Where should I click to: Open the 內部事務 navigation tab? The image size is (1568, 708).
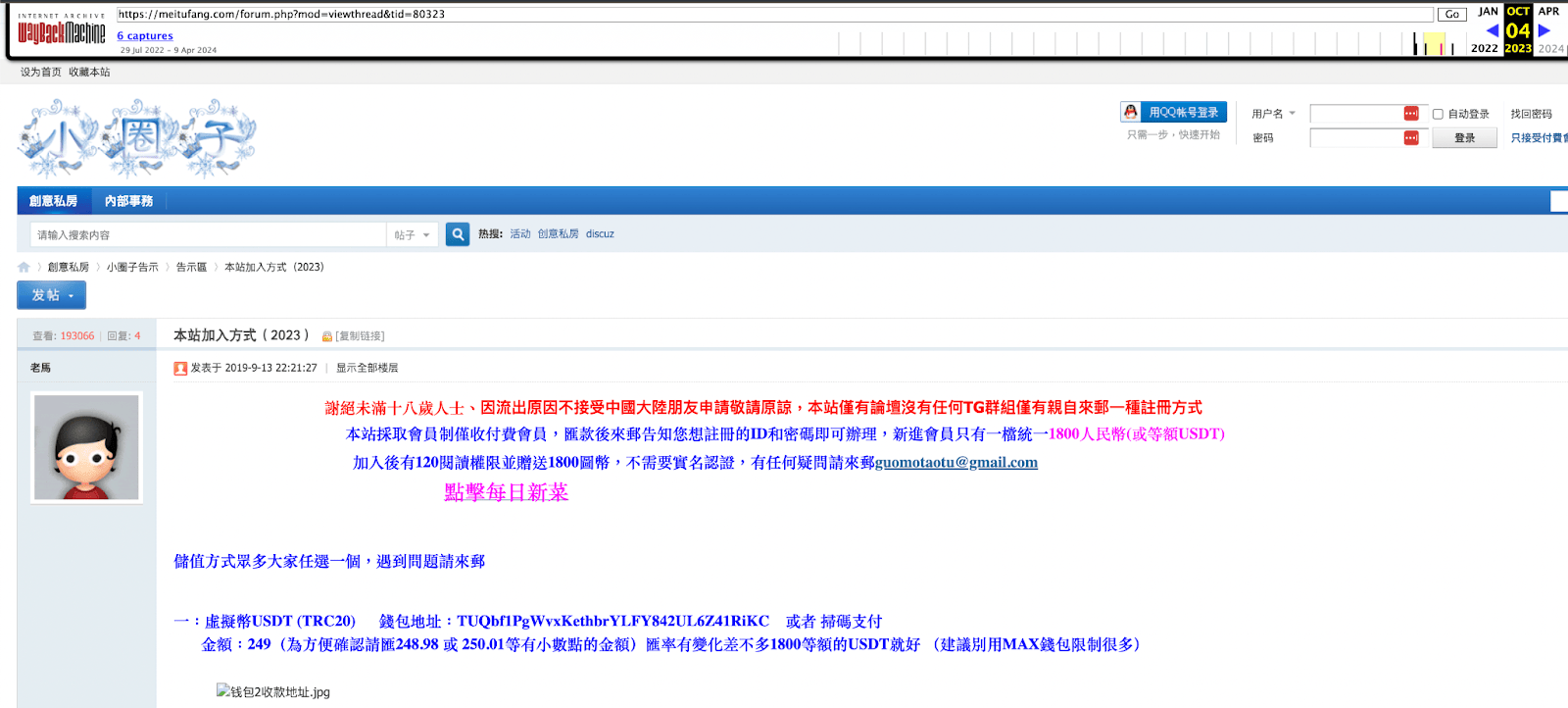(x=128, y=201)
